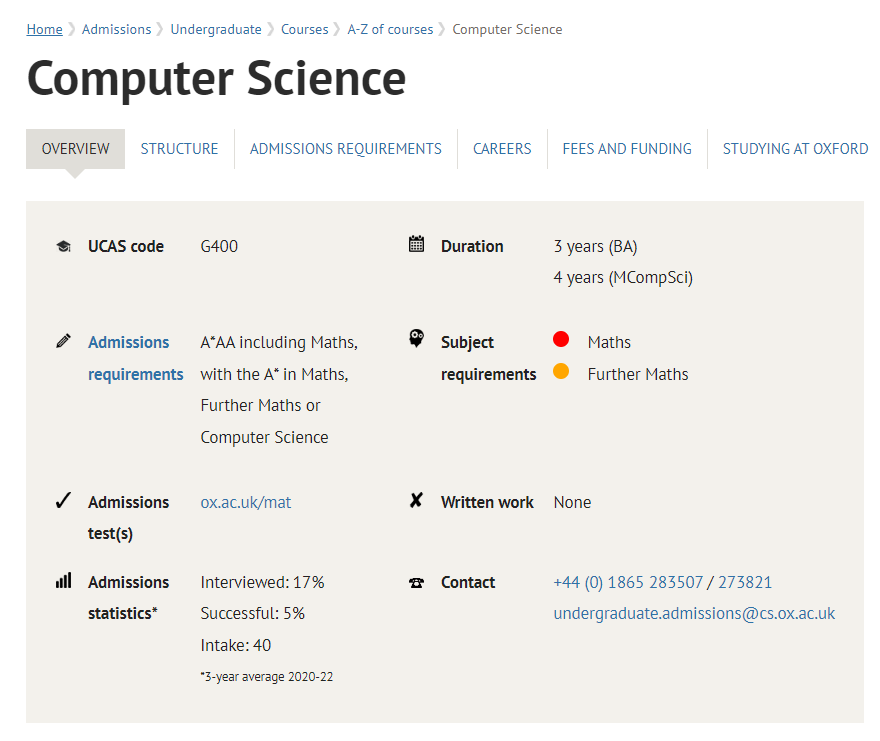Click the red dot next to Maths
Image resolution: width=880 pixels, height=741 pixels.
561,339
